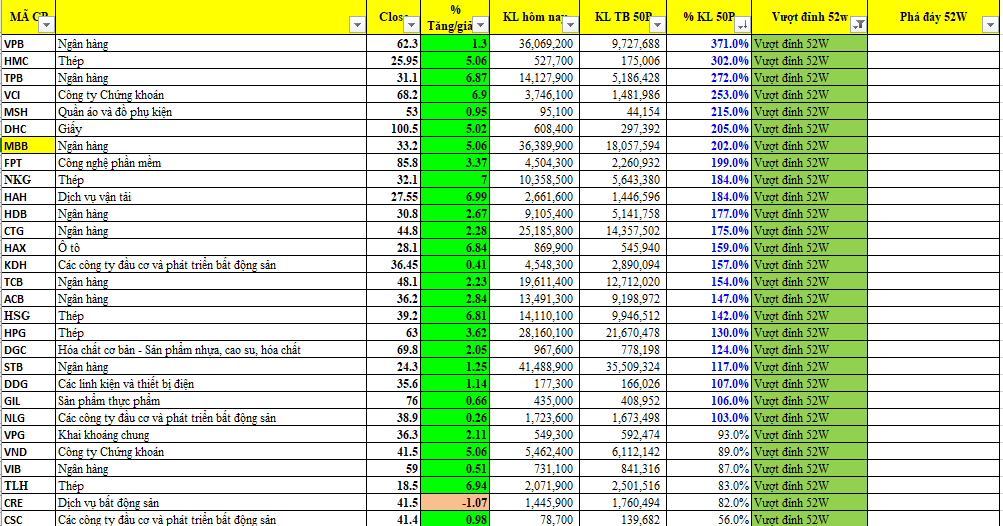
Task: Click the VPB ticker cell
Action: coord(27,44)
